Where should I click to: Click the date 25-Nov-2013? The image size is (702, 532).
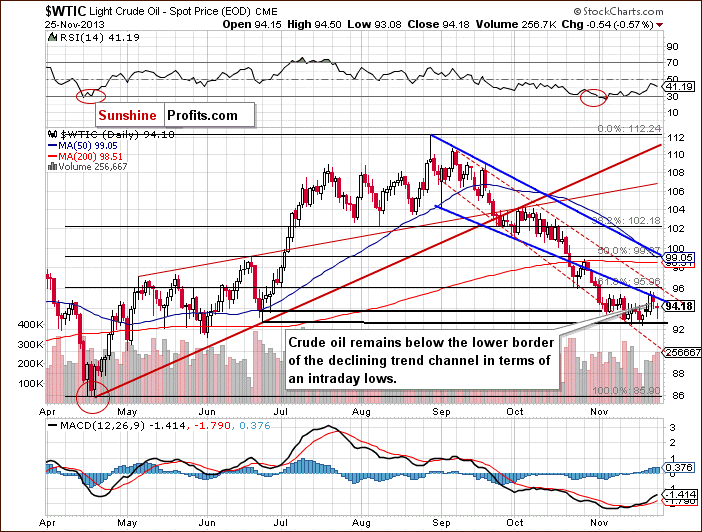(74, 25)
